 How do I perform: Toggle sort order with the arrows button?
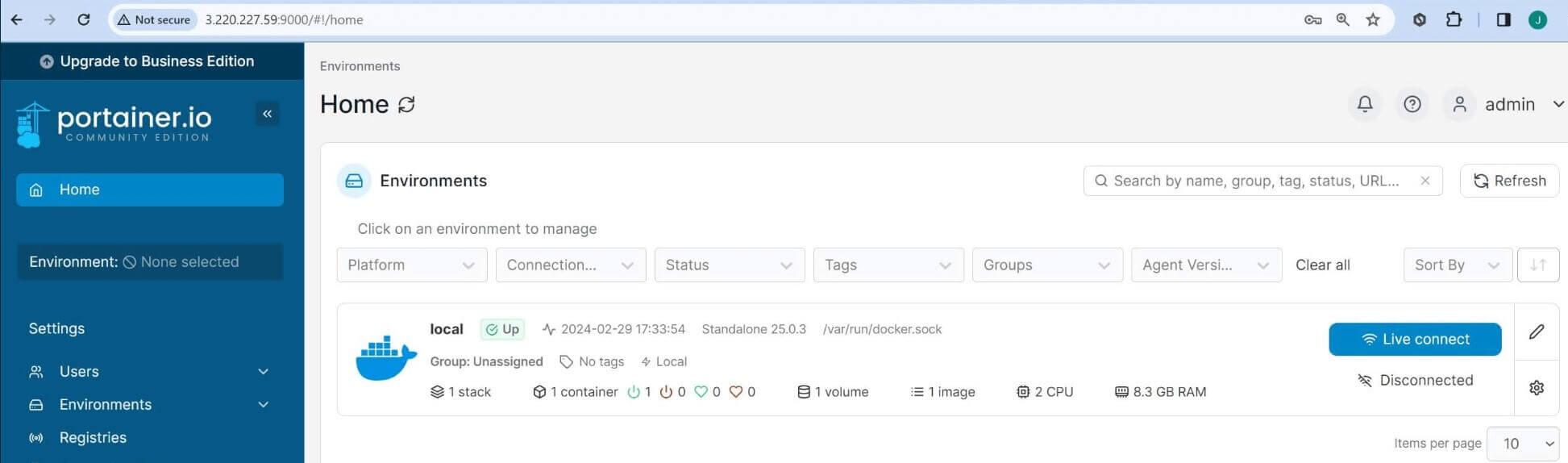pyautogui.click(x=1537, y=265)
